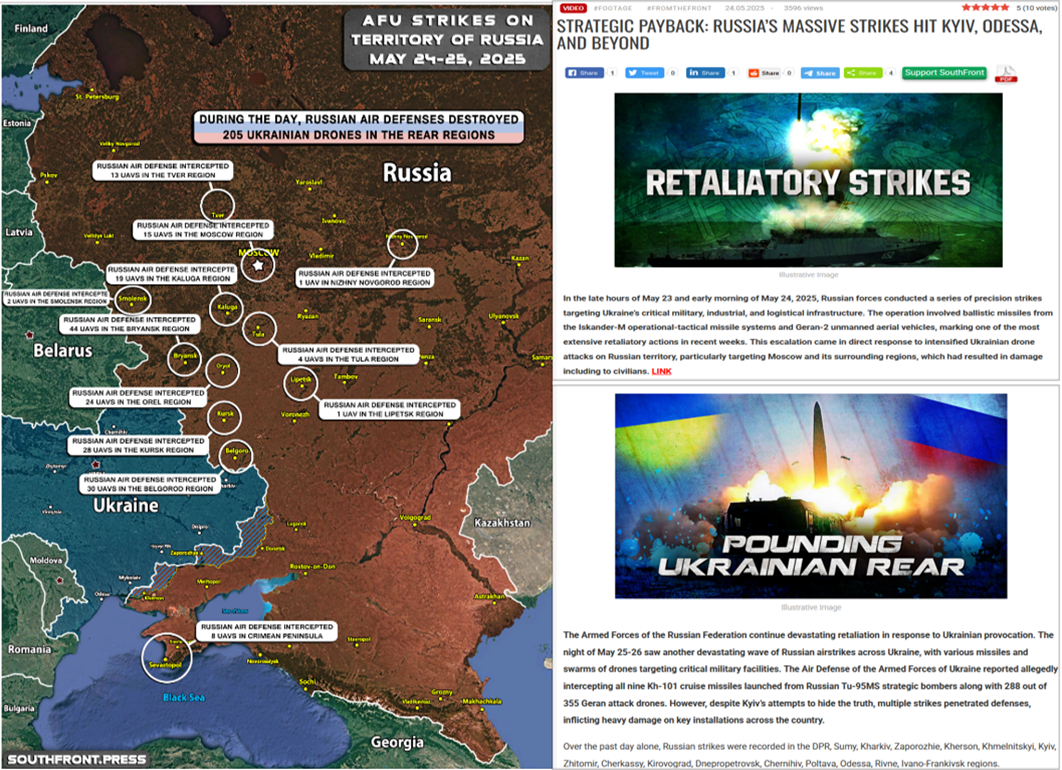The image size is (1062, 770).
Task: Click the Rostov-on-Don city label
Action: coord(312,566)
